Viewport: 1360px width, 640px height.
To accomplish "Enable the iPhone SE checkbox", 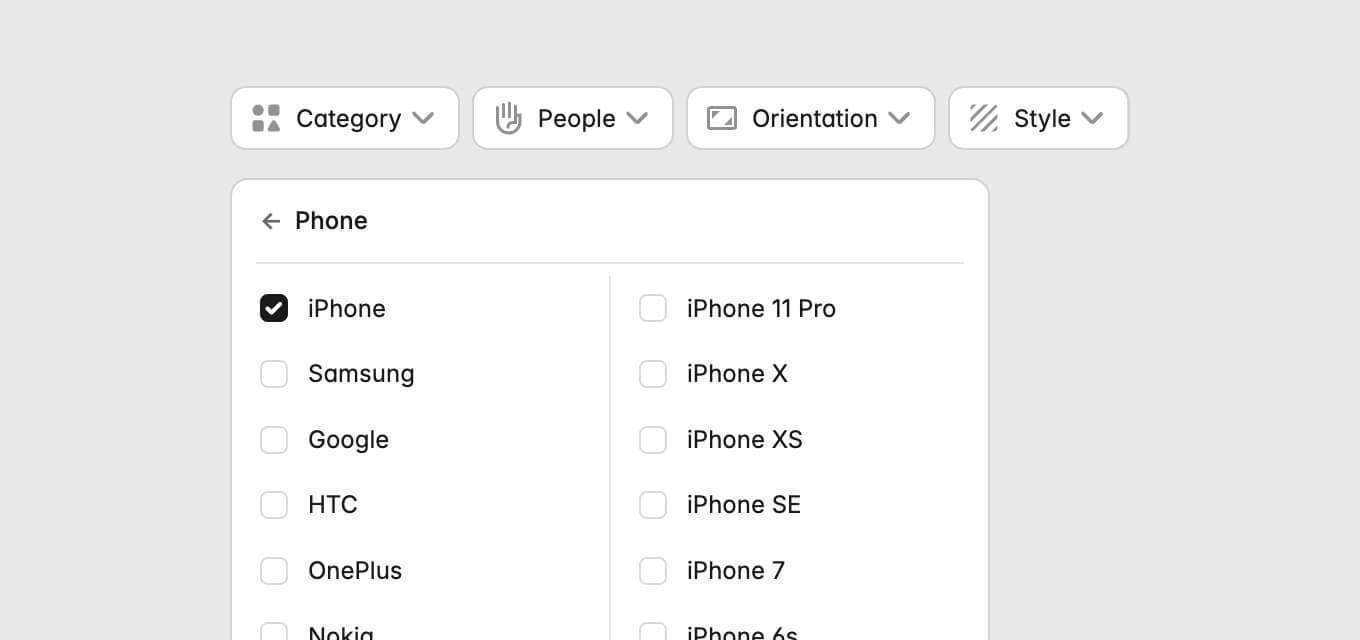I will (653, 505).
